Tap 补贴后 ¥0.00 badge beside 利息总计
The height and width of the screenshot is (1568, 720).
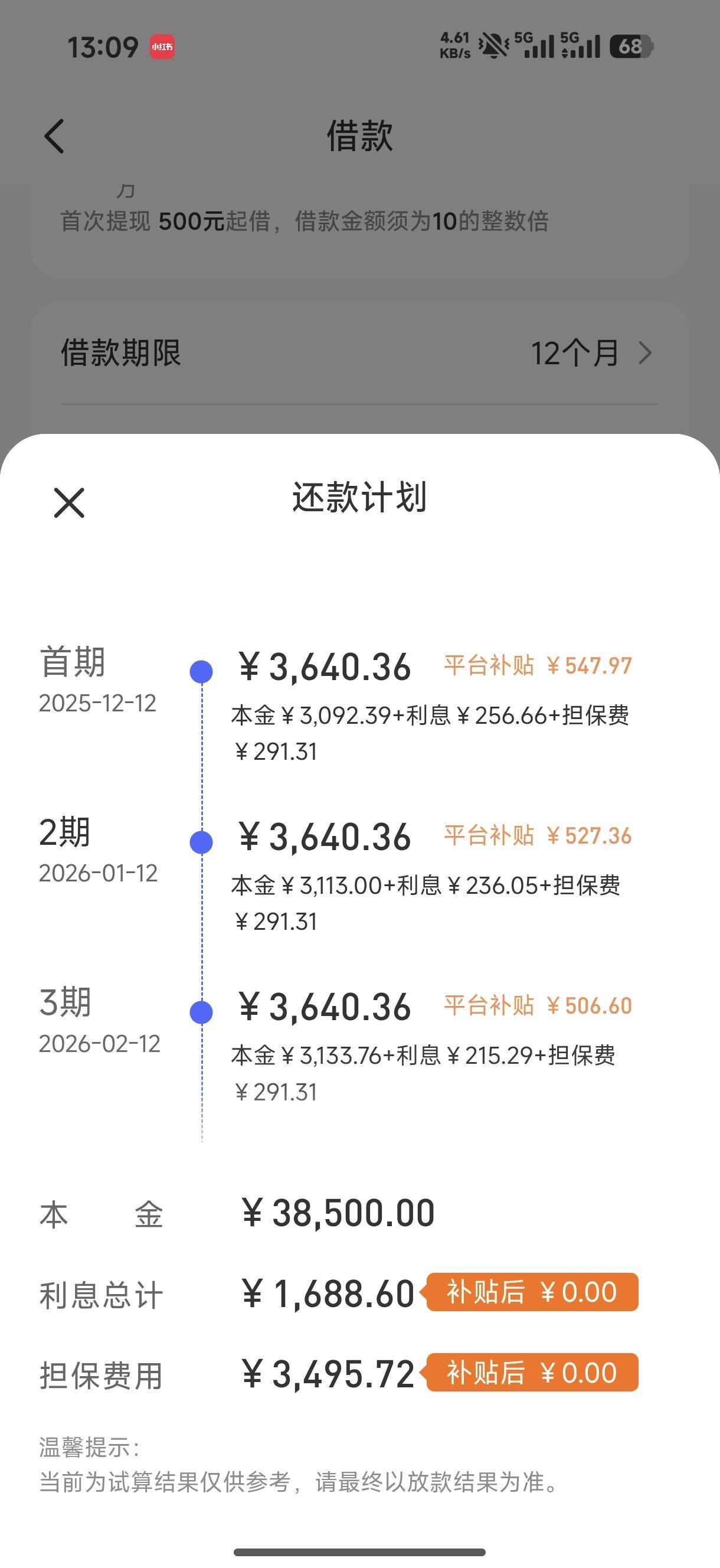click(531, 1292)
